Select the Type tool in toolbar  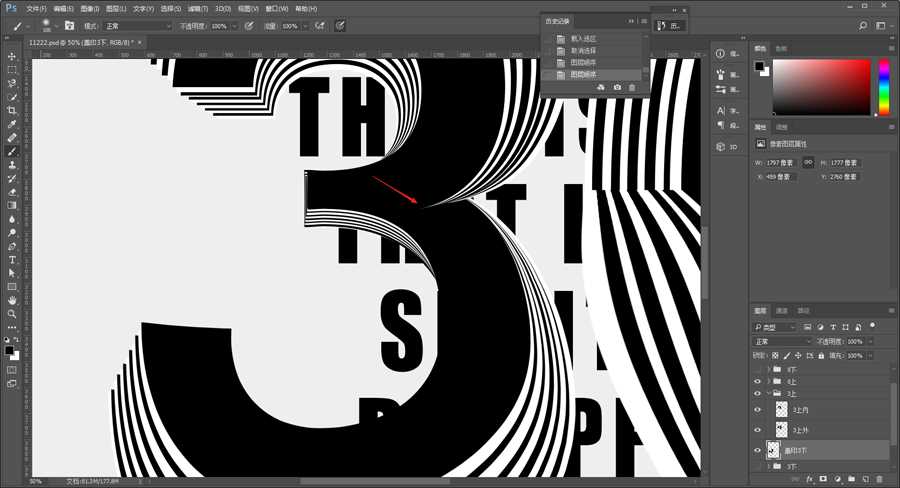(x=12, y=259)
